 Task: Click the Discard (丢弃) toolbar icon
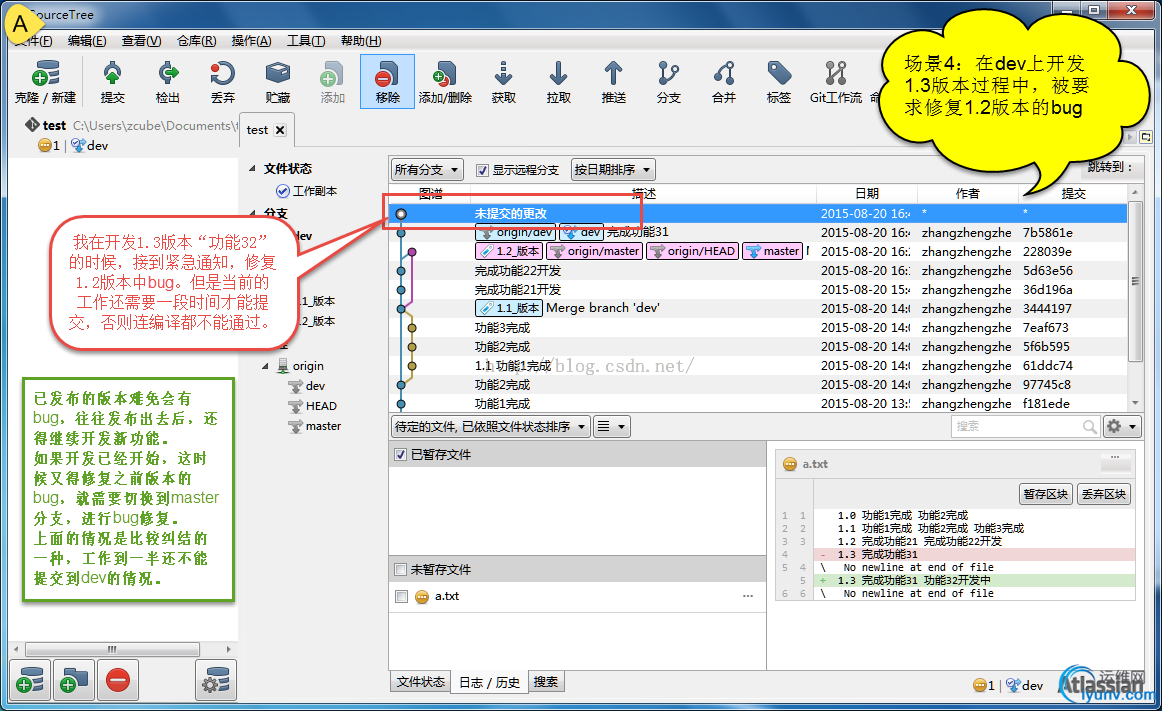click(222, 82)
